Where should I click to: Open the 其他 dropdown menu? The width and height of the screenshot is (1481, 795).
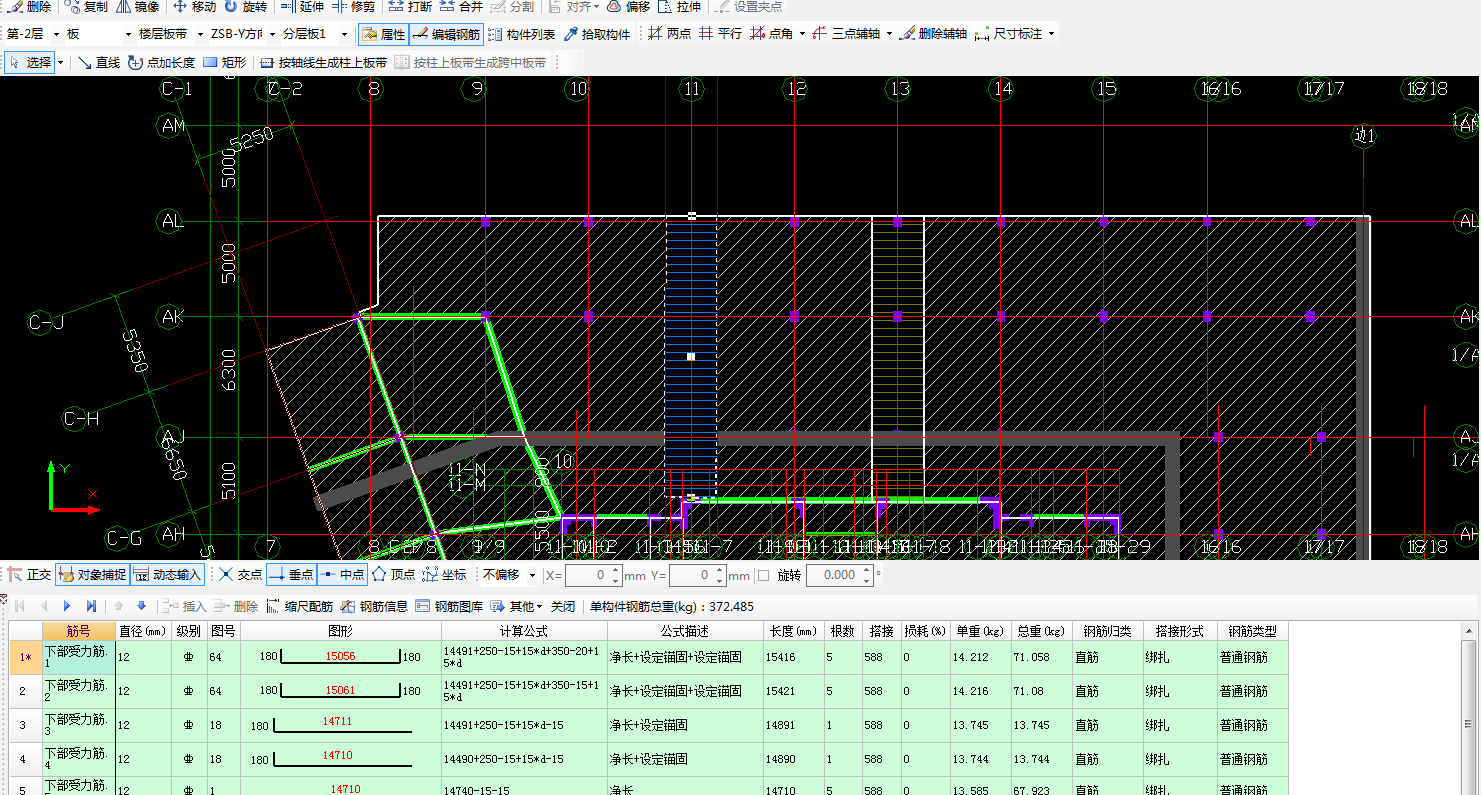pyautogui.click(x=517, y=606)
